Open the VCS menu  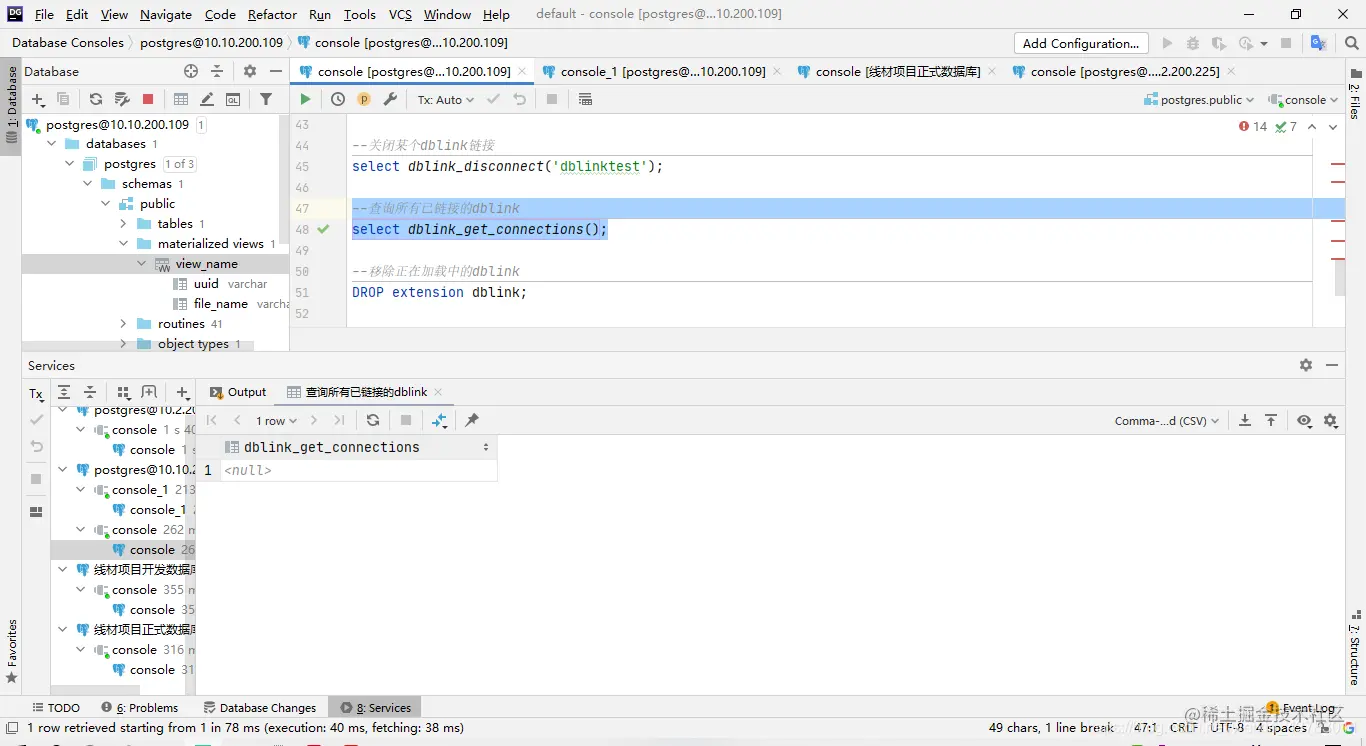coord(400,14)
